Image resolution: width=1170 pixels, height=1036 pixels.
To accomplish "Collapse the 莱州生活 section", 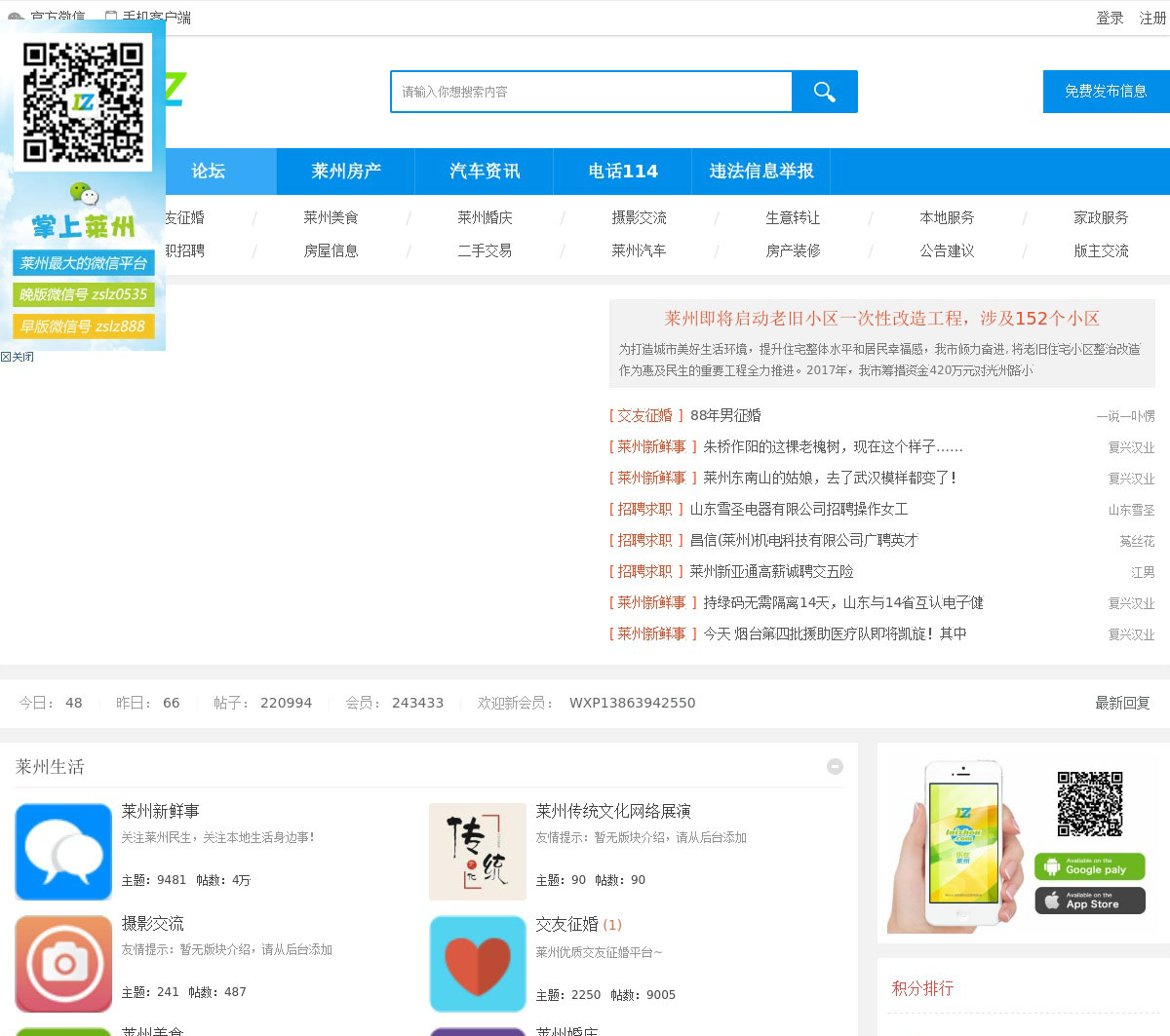I will pos(835,767).
